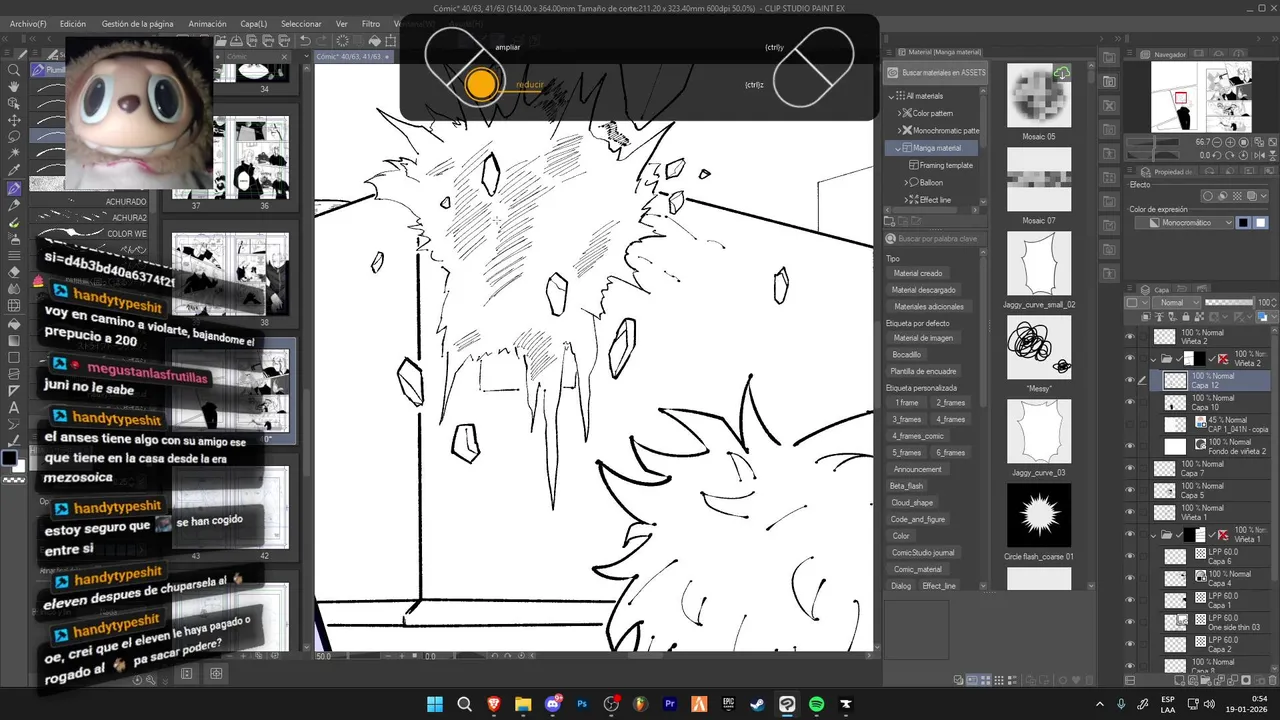Open the Seleccionar menu

click(301, 23)
